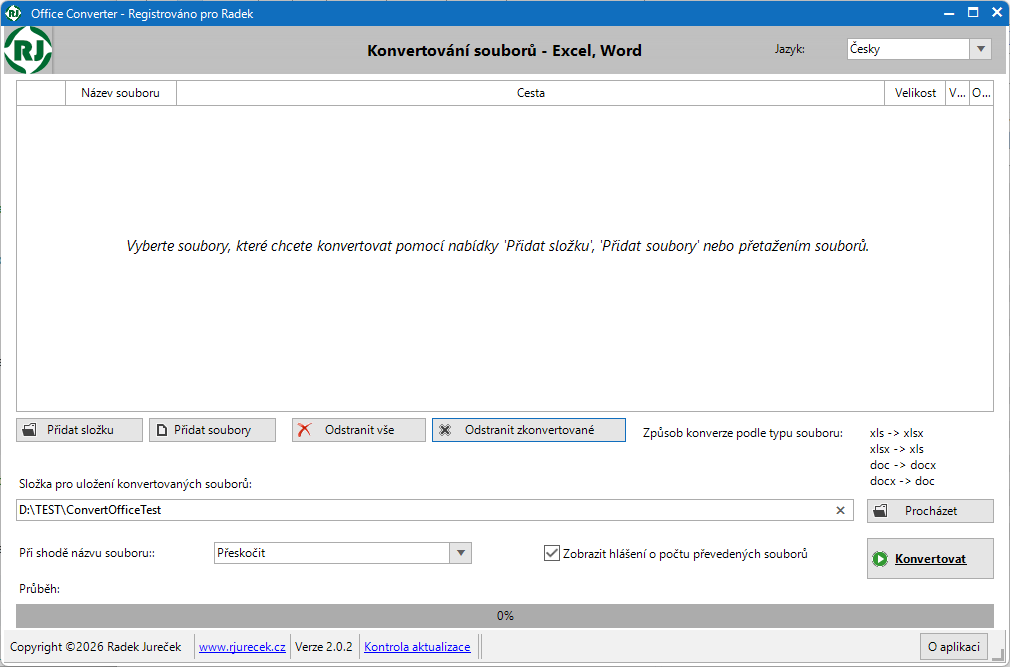Click the blank first column header
This screenshot has width=1010, height=667.
(41, 93)
